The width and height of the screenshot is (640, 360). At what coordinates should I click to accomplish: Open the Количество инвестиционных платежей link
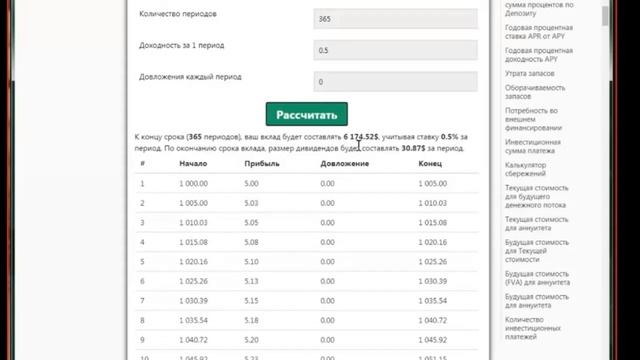533,328
